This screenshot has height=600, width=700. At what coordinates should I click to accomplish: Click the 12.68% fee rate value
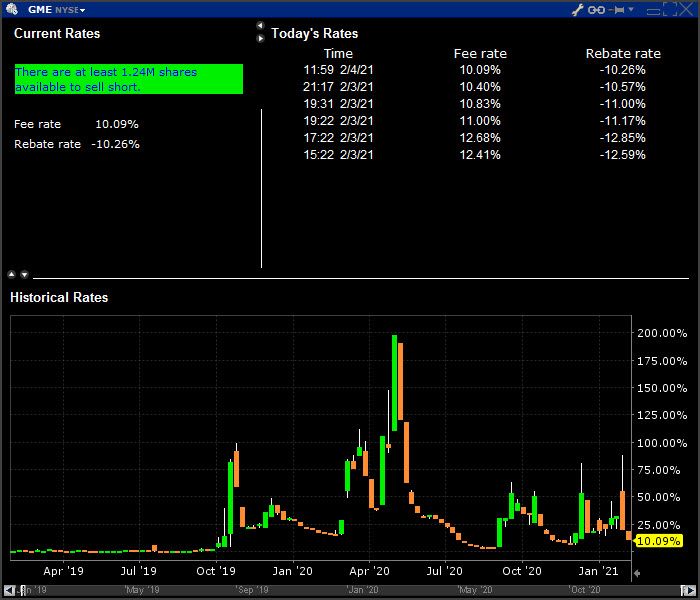480,138
